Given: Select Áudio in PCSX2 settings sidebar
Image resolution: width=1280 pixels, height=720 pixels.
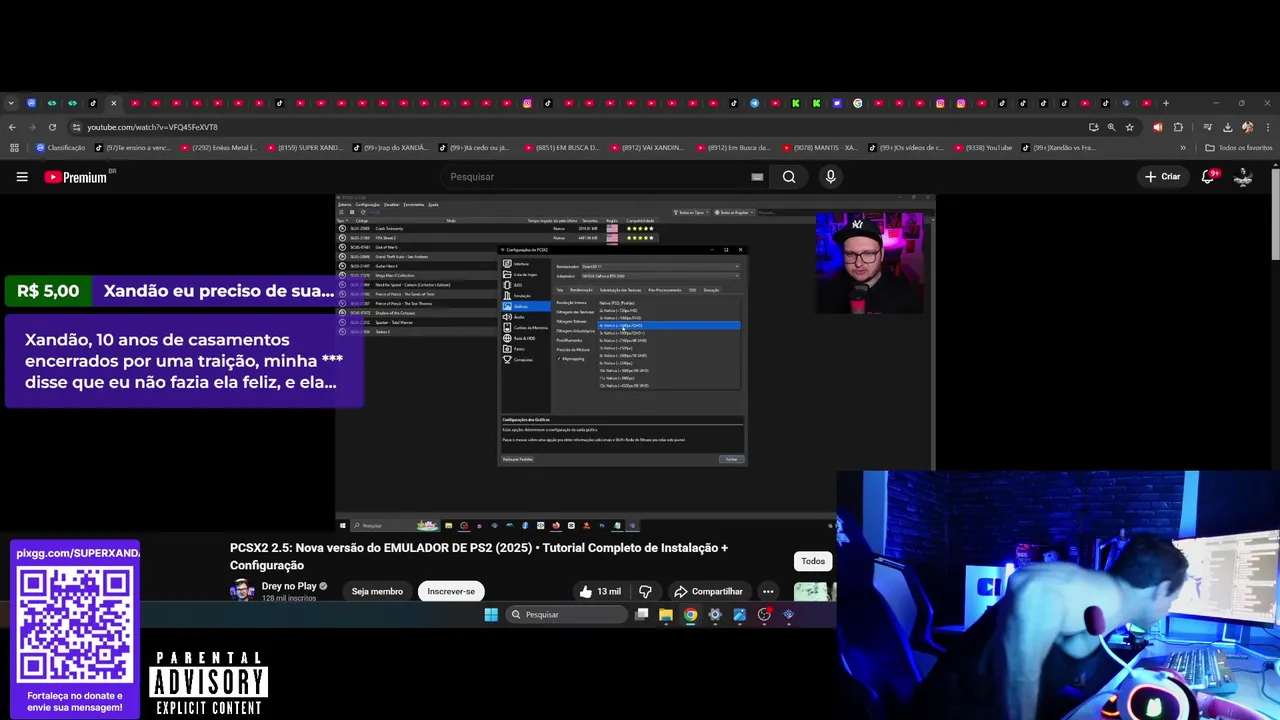Looking at the screenshot, I should click(524, 316).
